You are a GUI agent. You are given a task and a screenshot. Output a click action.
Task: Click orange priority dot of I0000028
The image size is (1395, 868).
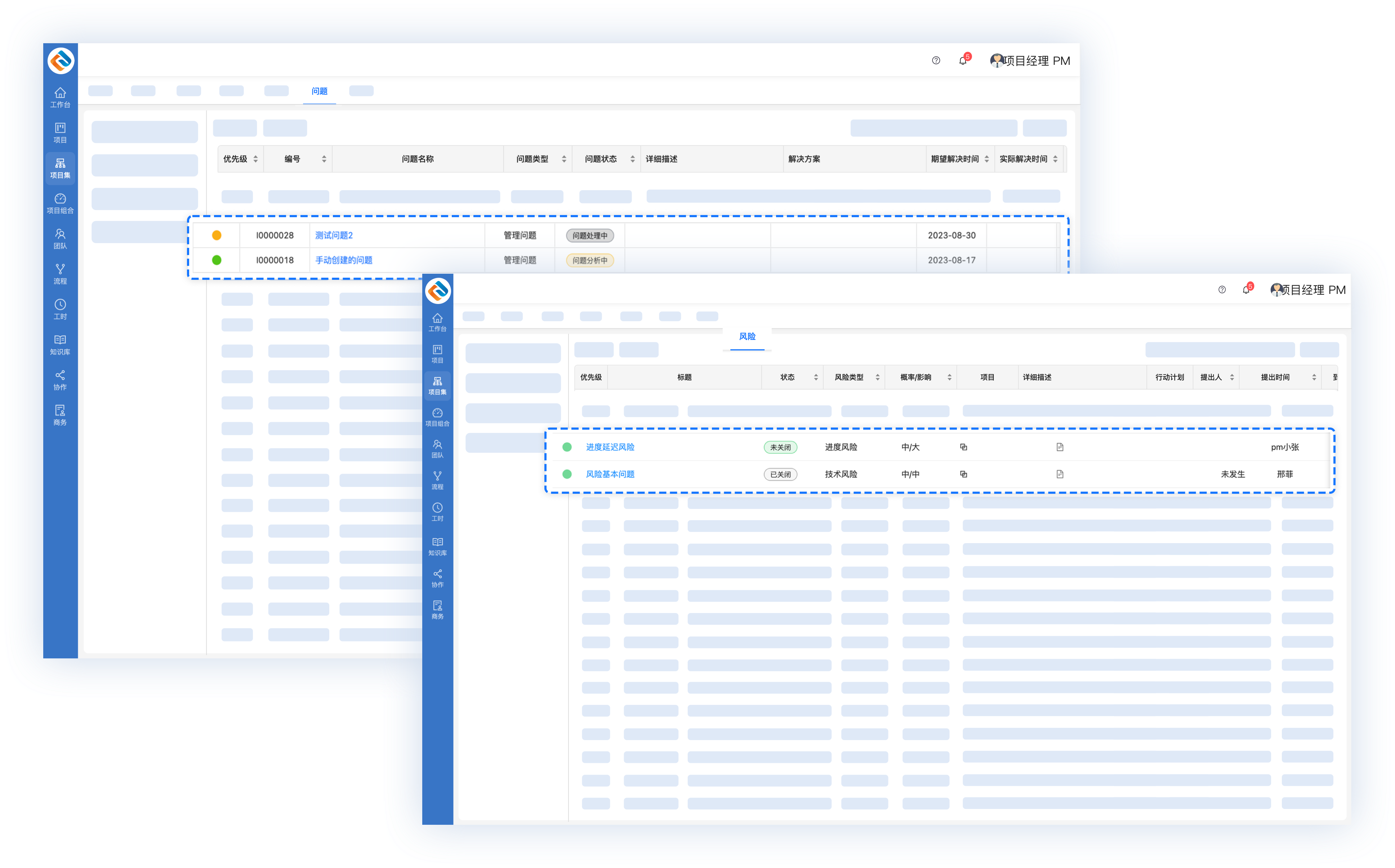click(x=217, y=236)
